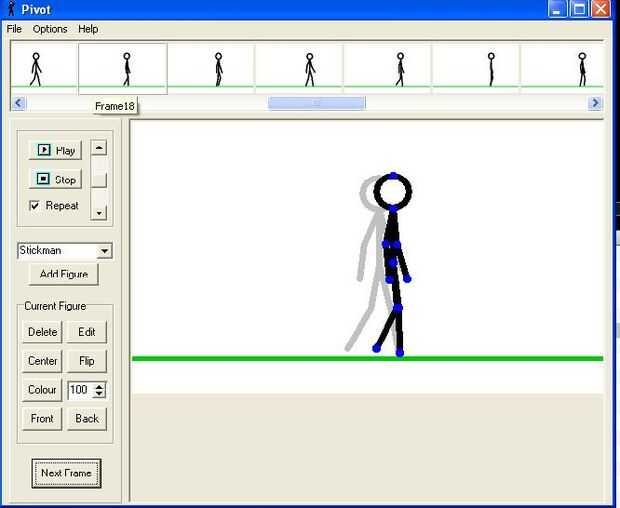Click the blue neck joint handle of the stickman
The image size is (620, 508).
click(393, 208)
